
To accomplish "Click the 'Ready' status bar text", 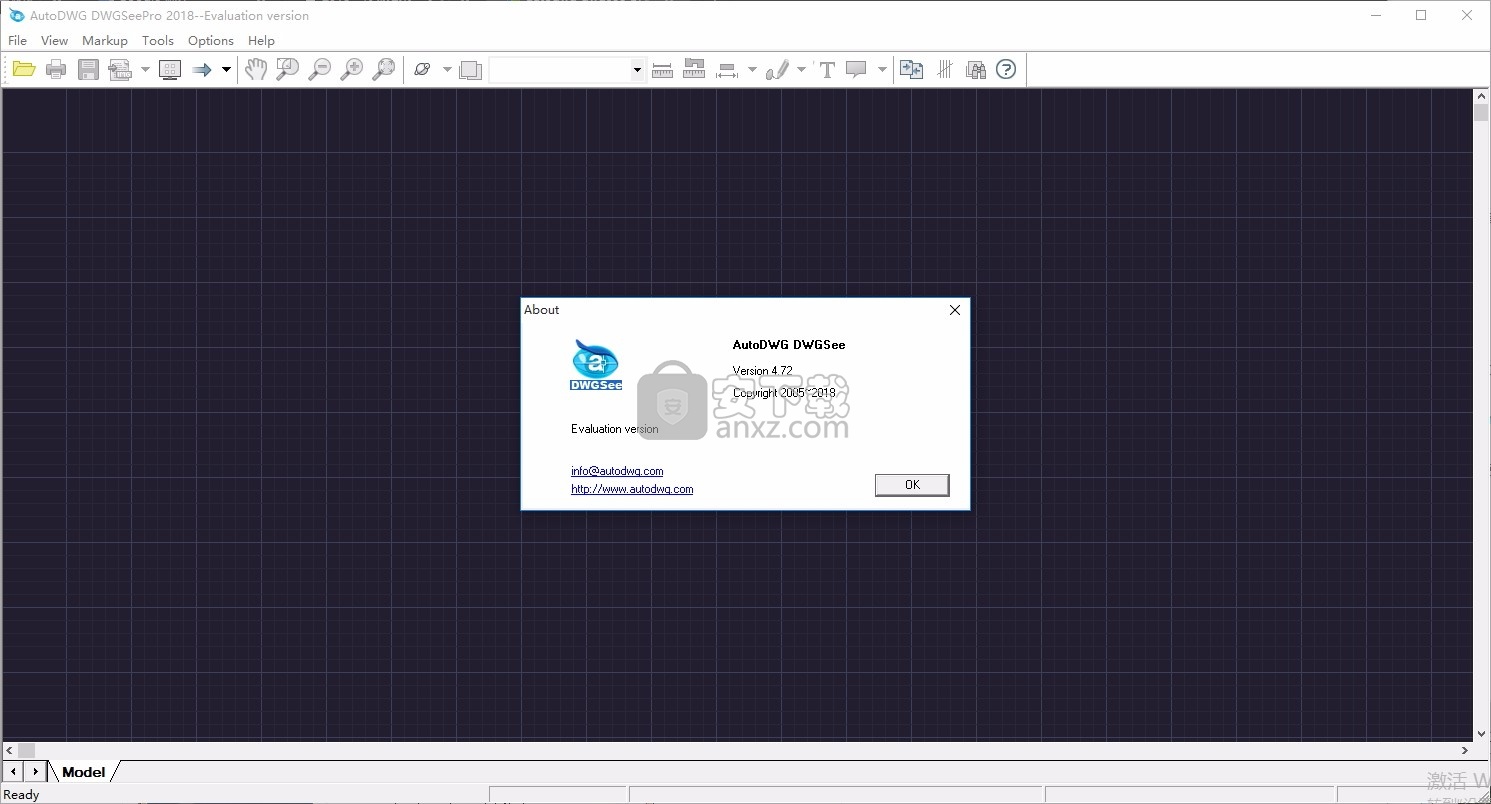I will [22, 795].
